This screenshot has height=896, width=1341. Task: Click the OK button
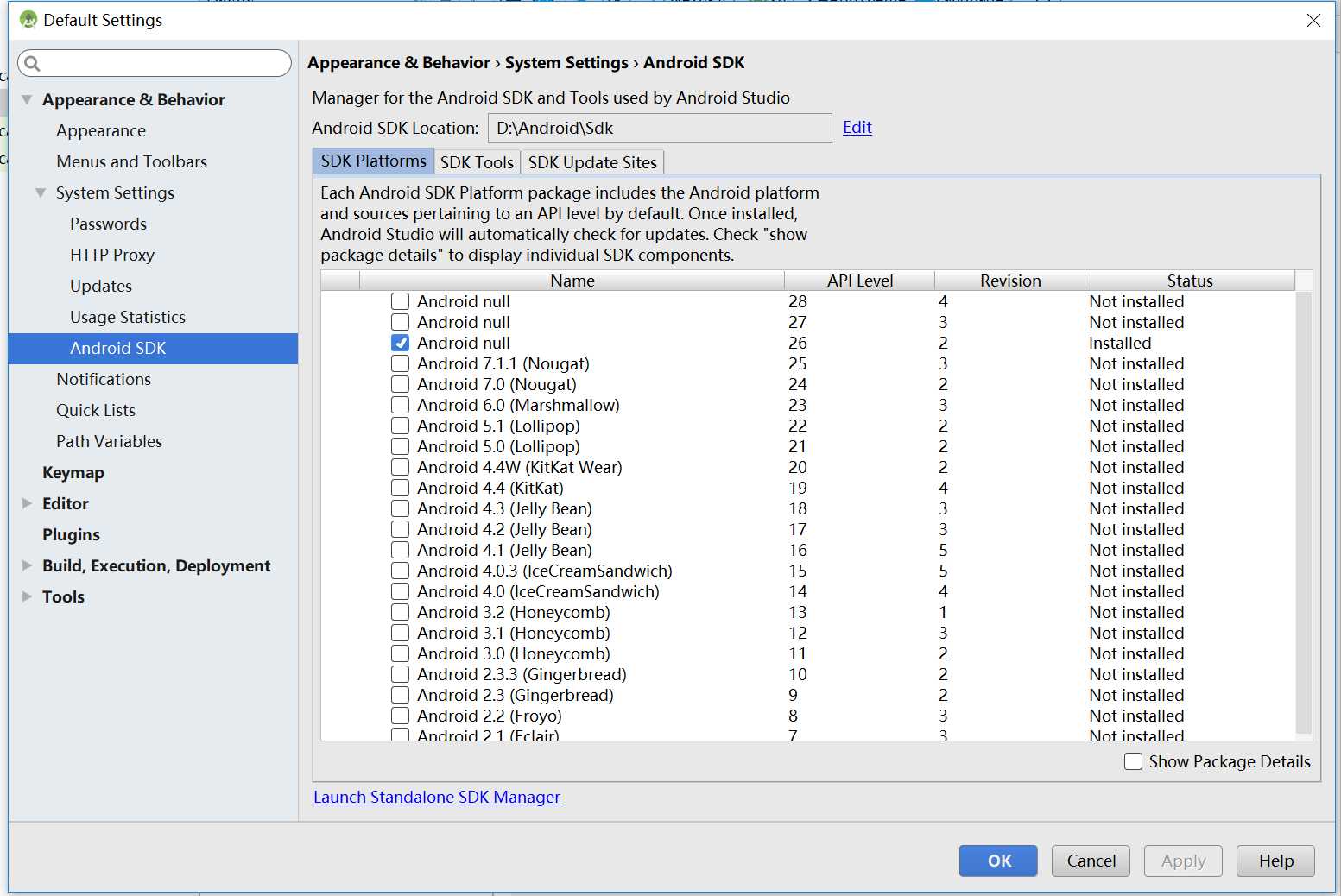[x=998, y=861]
